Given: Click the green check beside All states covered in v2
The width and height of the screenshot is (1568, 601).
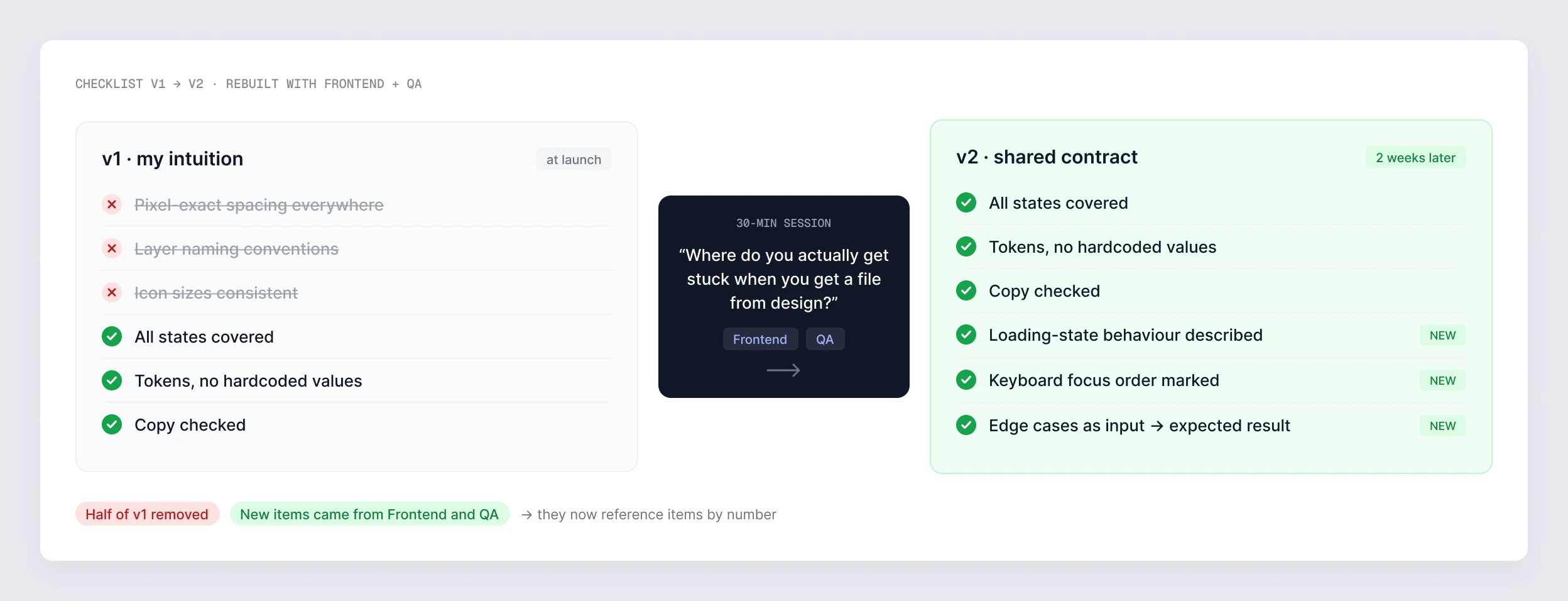Looking at the screenshot, I should point(966,202).
